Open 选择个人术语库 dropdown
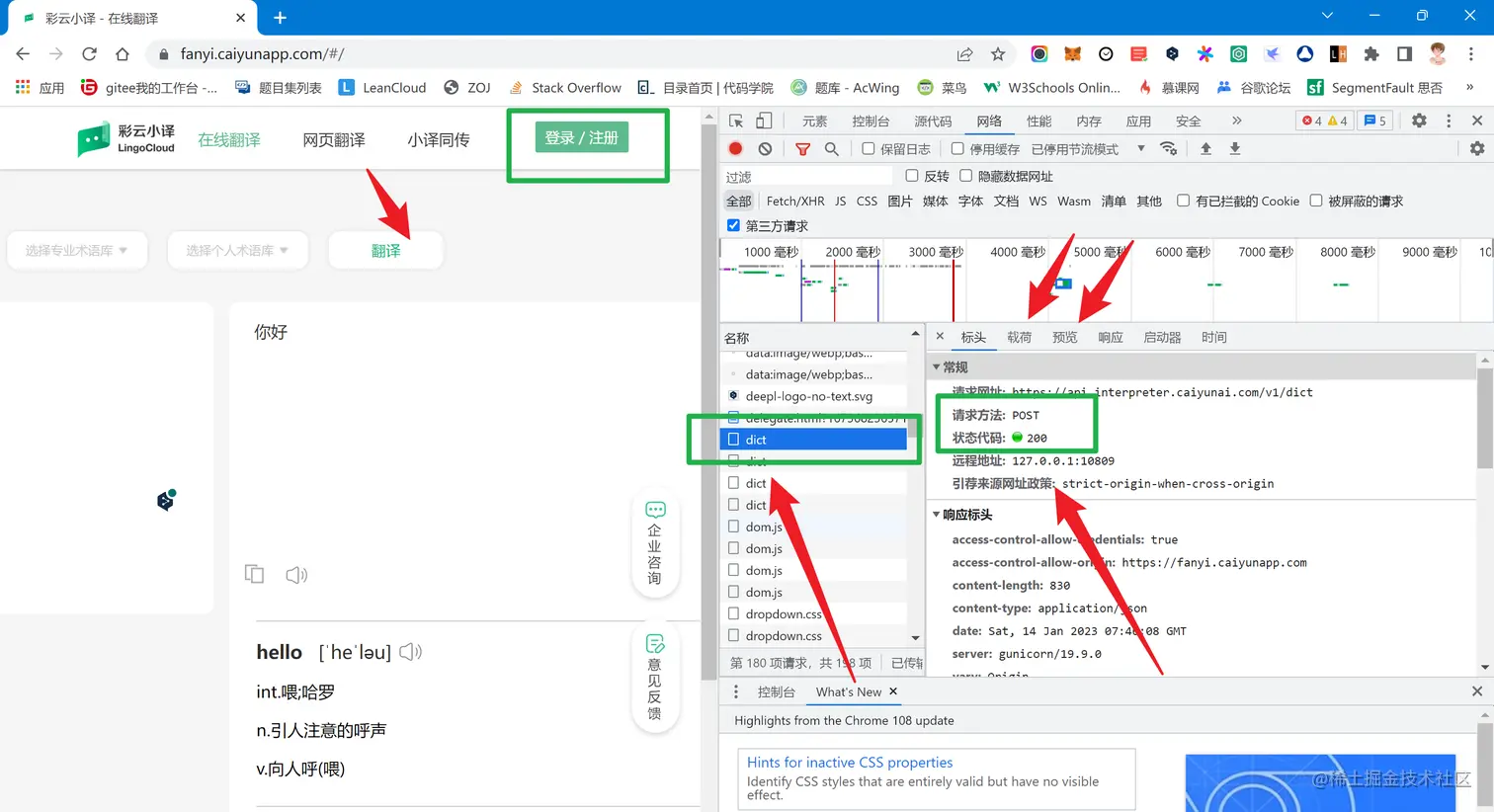 237,251
